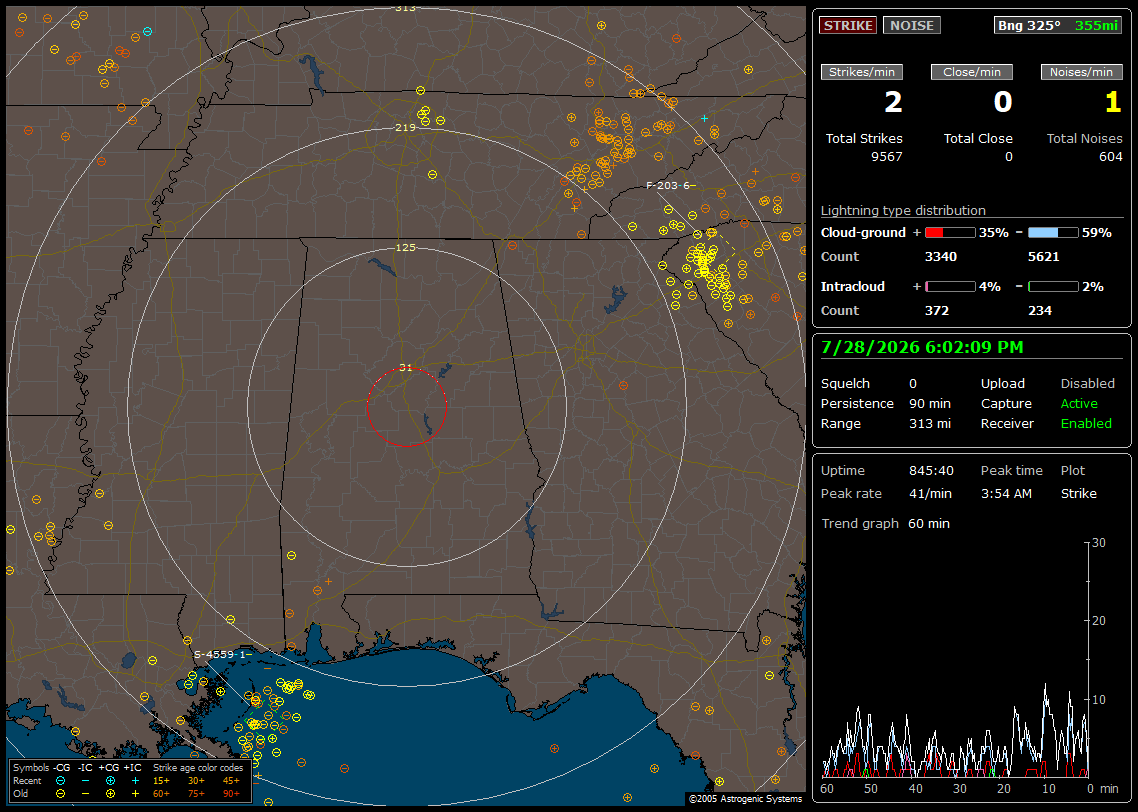Image resolution: width=1138 pixels, height=812 pixels.
Task: Click the blue negative cloud-ground bar
Action: [1053, 233]
